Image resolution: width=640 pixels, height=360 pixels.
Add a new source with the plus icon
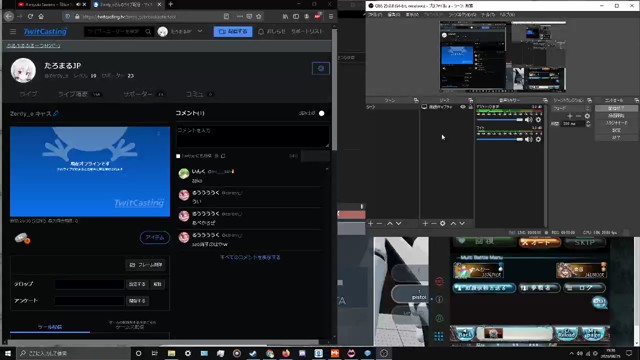(x=425, y=223)
